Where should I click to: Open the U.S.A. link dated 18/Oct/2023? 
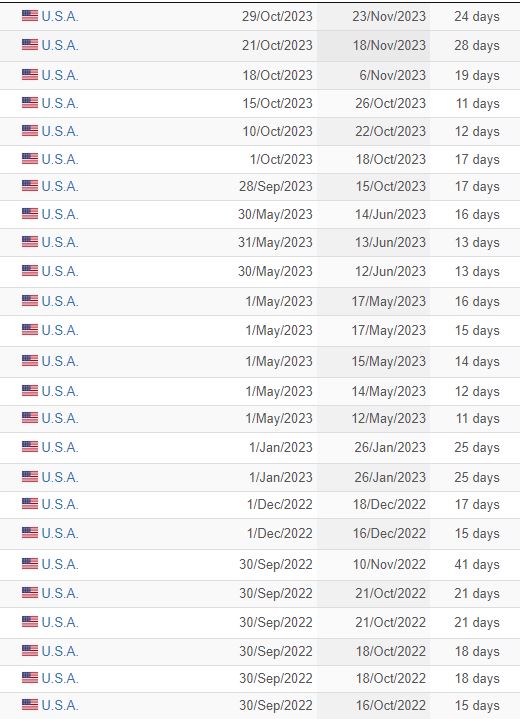(60, 75)
